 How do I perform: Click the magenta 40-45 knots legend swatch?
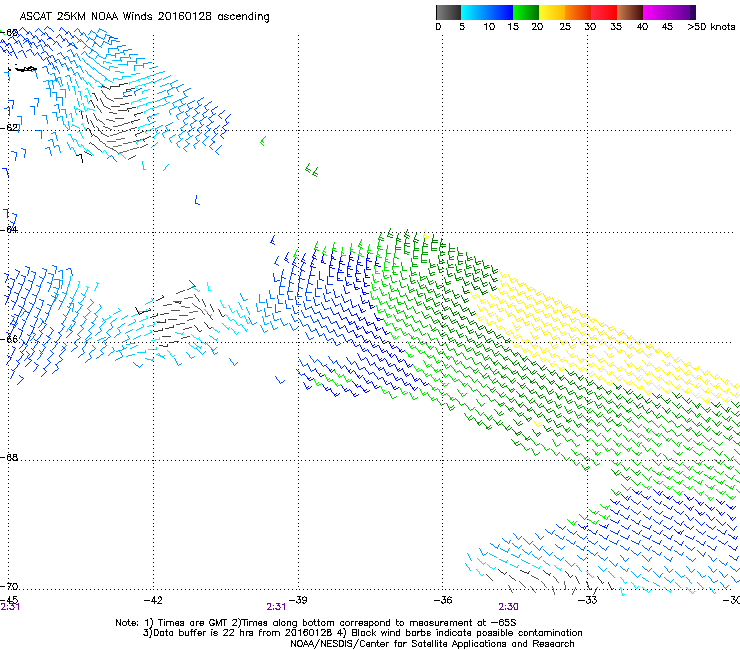[x=656, y=12]
